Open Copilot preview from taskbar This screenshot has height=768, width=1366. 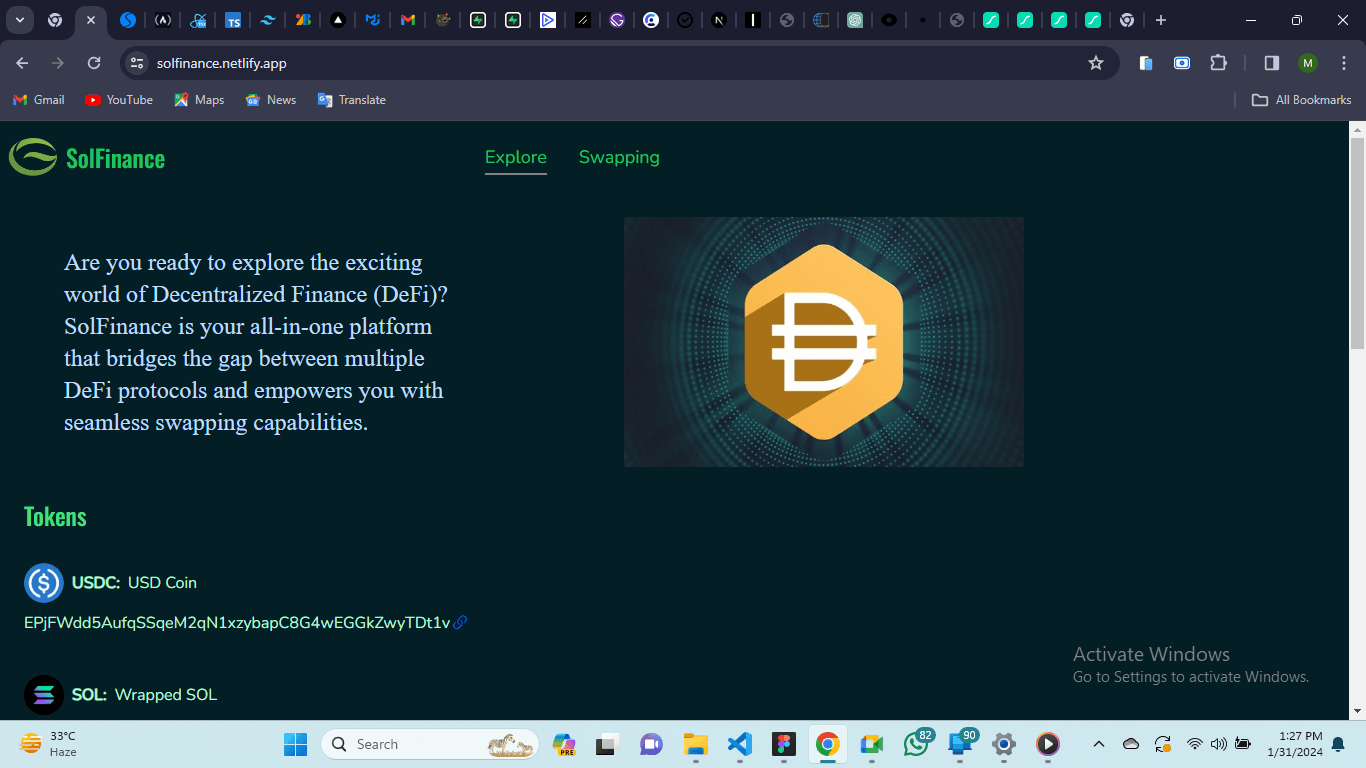click(563, 744)
